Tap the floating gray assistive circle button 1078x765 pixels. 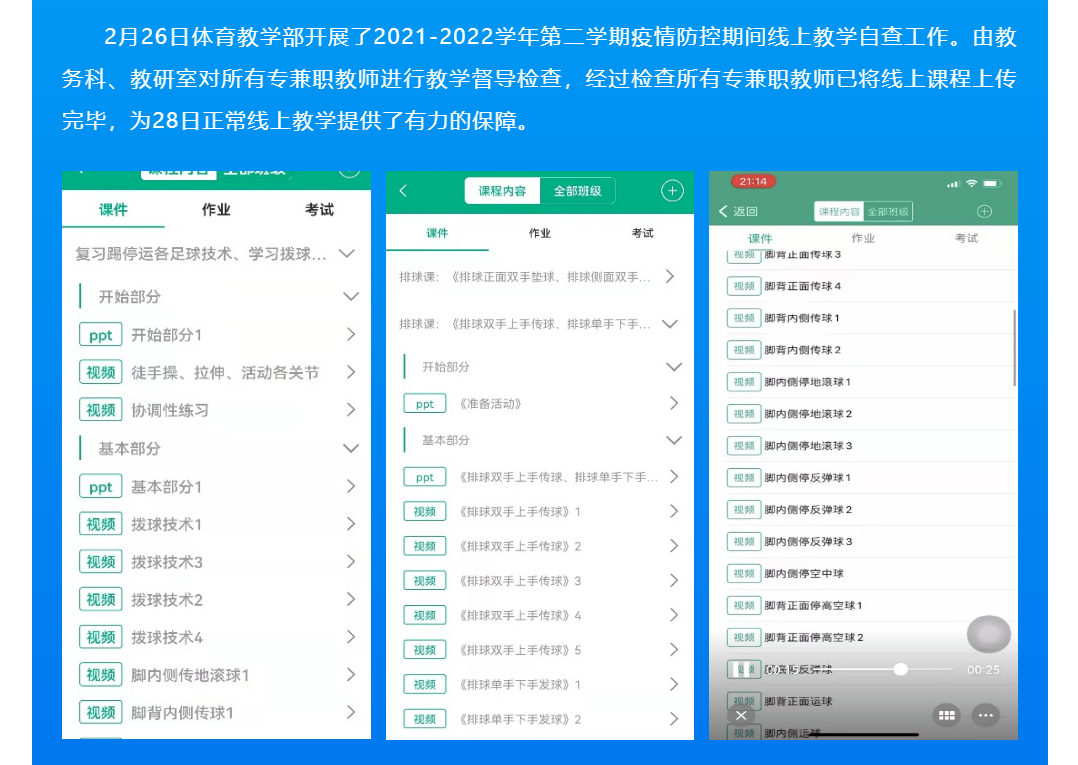click(x=988, y=634)
